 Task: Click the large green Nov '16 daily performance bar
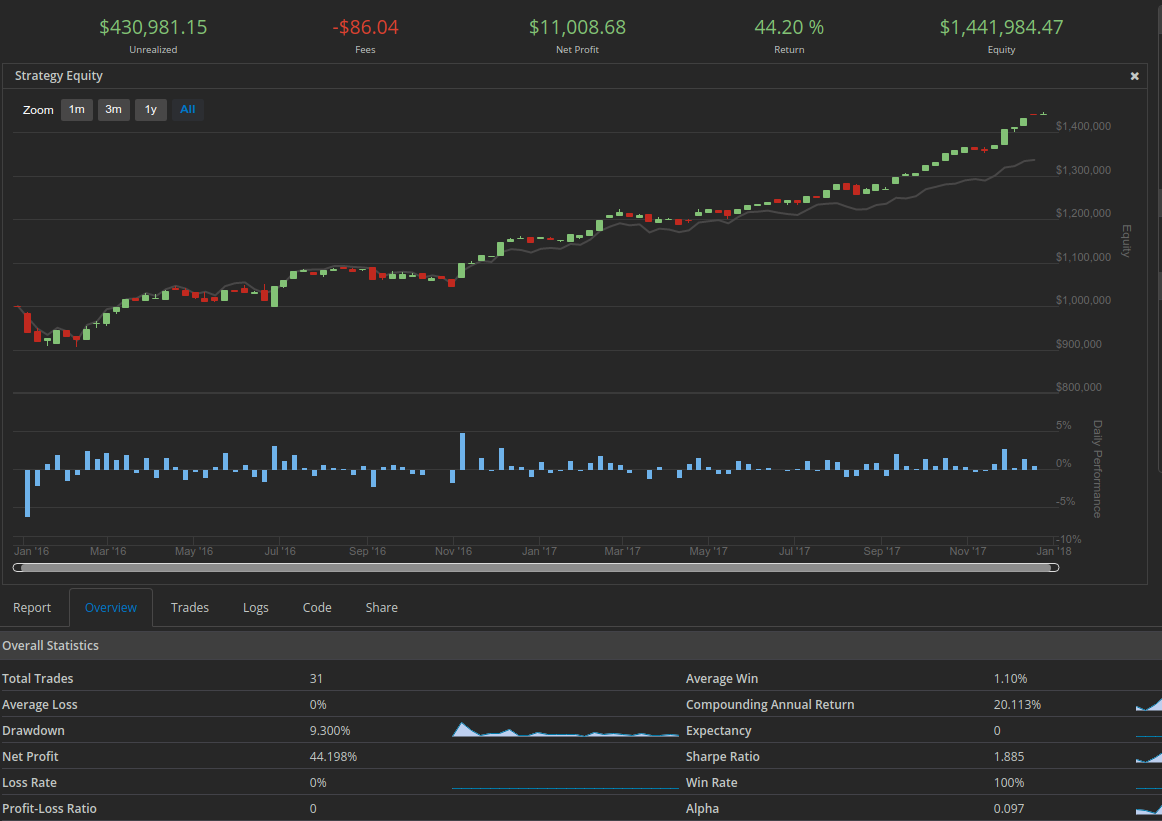tap(462, 451)
